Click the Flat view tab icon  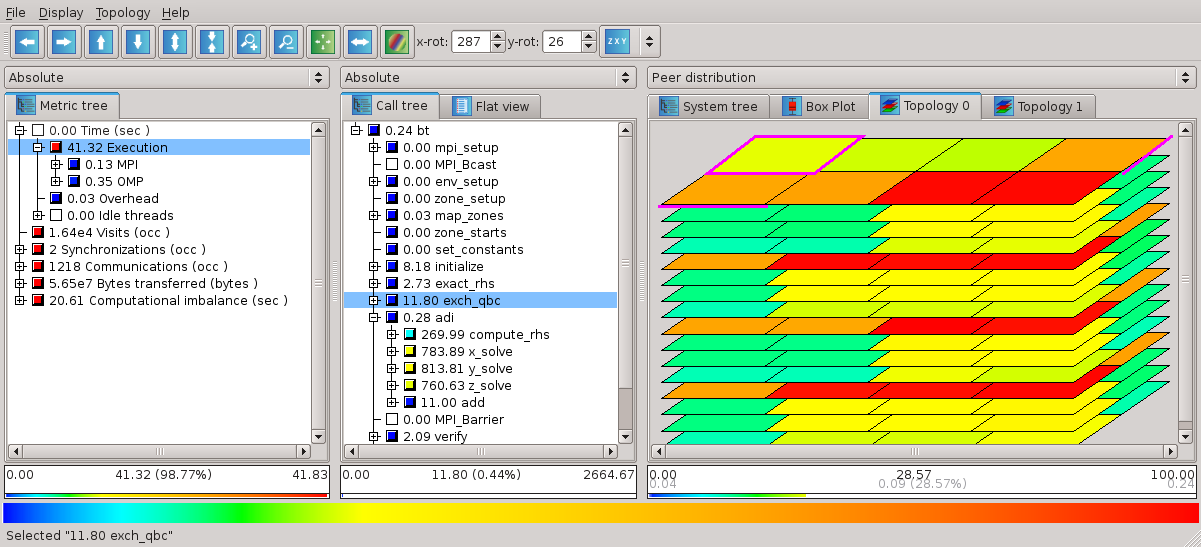(x=462, y=106)
